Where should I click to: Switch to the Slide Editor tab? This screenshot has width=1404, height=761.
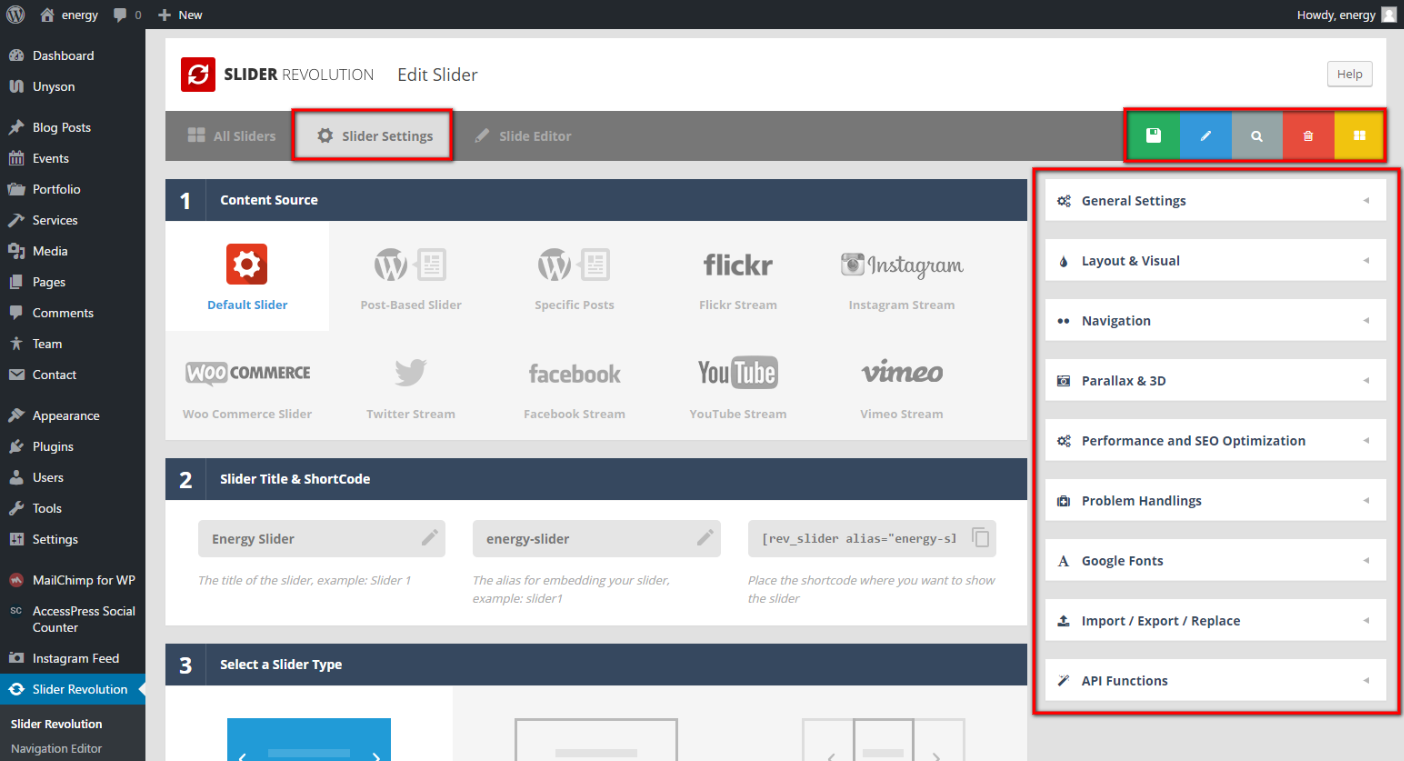[523, 136]
